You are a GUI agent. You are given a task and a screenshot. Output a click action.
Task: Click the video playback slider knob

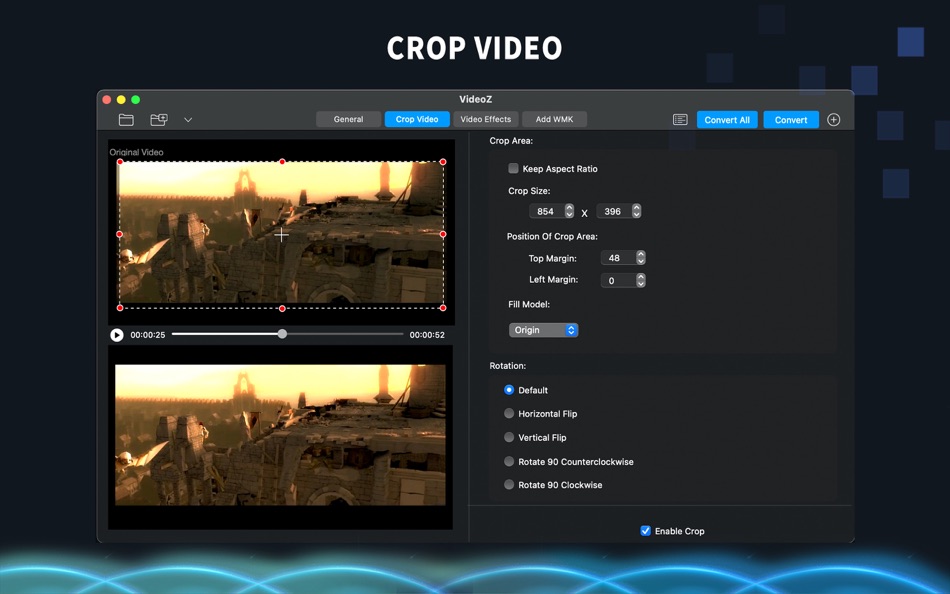[x=282, y=334]
